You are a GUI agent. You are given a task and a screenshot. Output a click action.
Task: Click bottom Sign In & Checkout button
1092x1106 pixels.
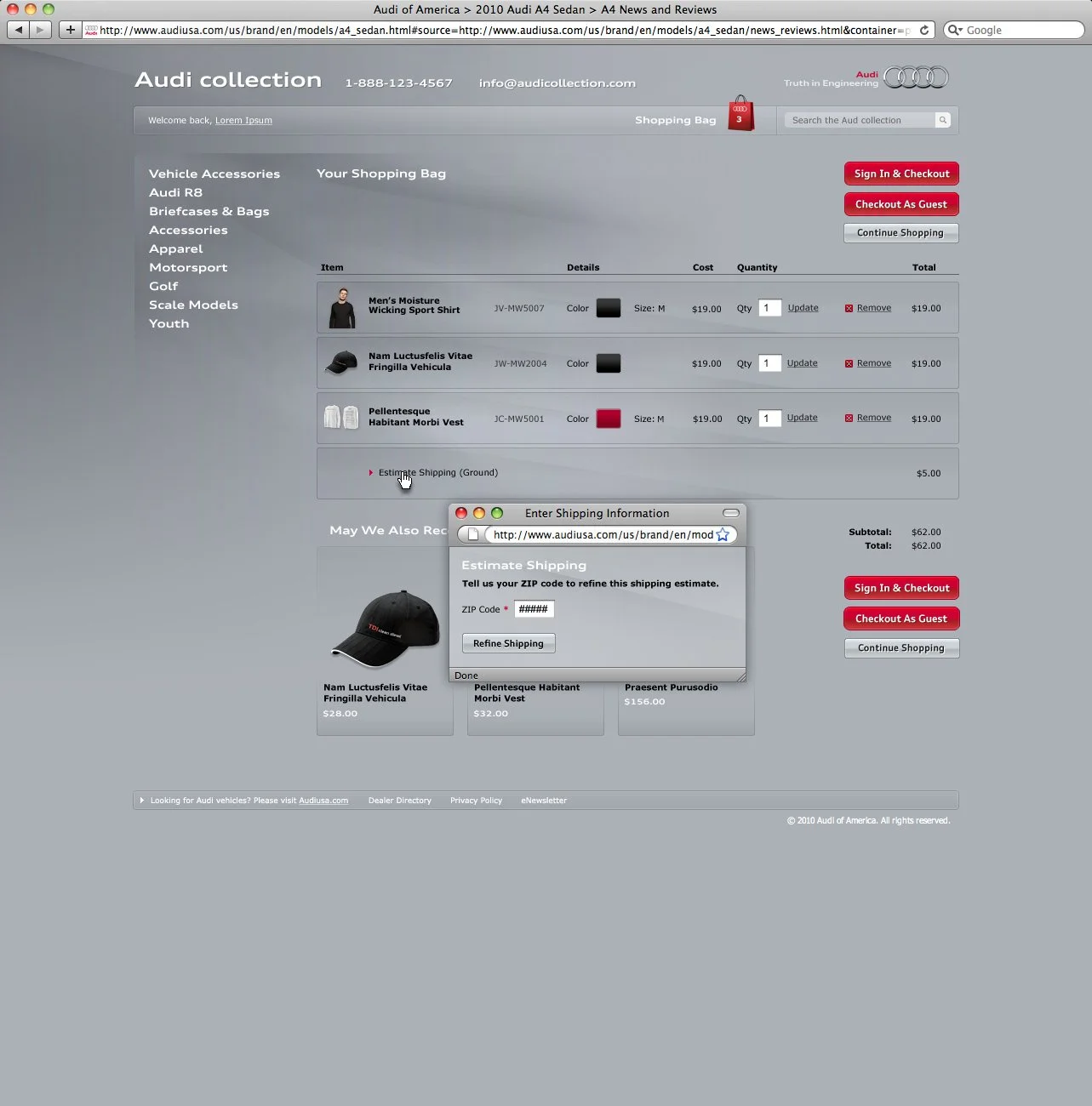click(901, 588)
